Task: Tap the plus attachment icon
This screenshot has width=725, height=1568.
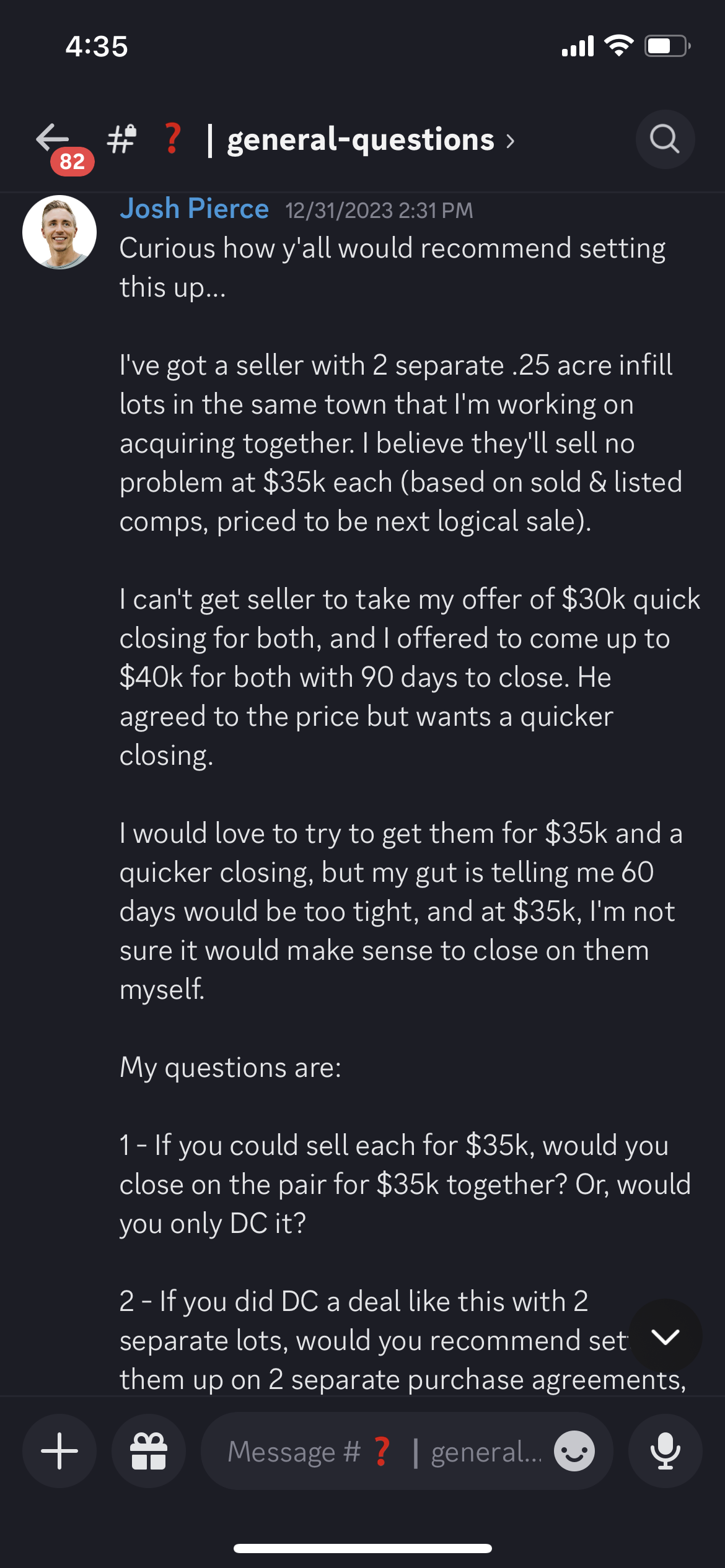Action: (x=59, y=1451)
